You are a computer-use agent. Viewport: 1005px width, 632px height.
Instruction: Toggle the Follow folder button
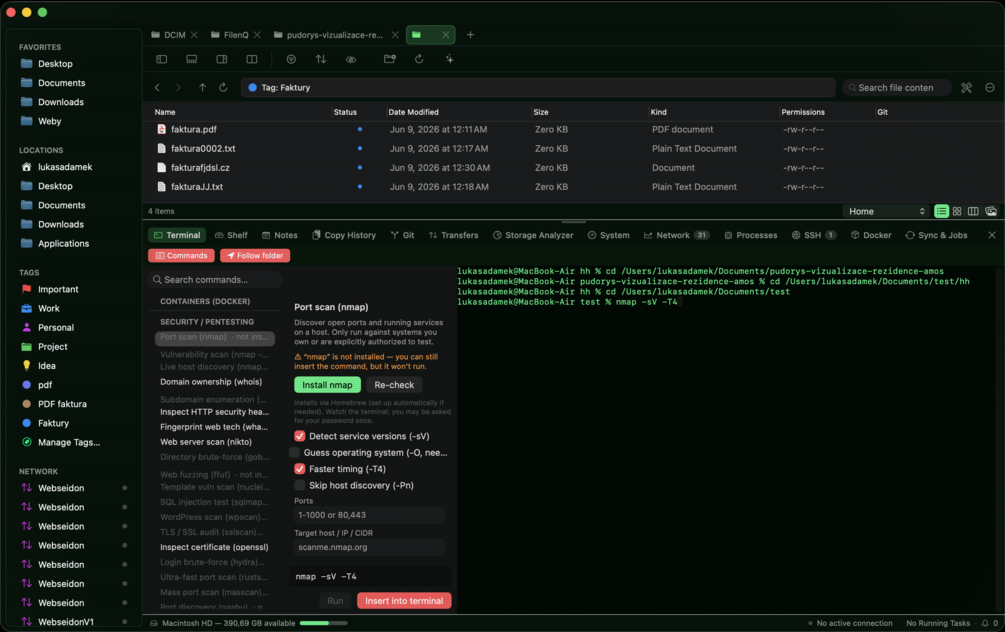click(255, 256)
